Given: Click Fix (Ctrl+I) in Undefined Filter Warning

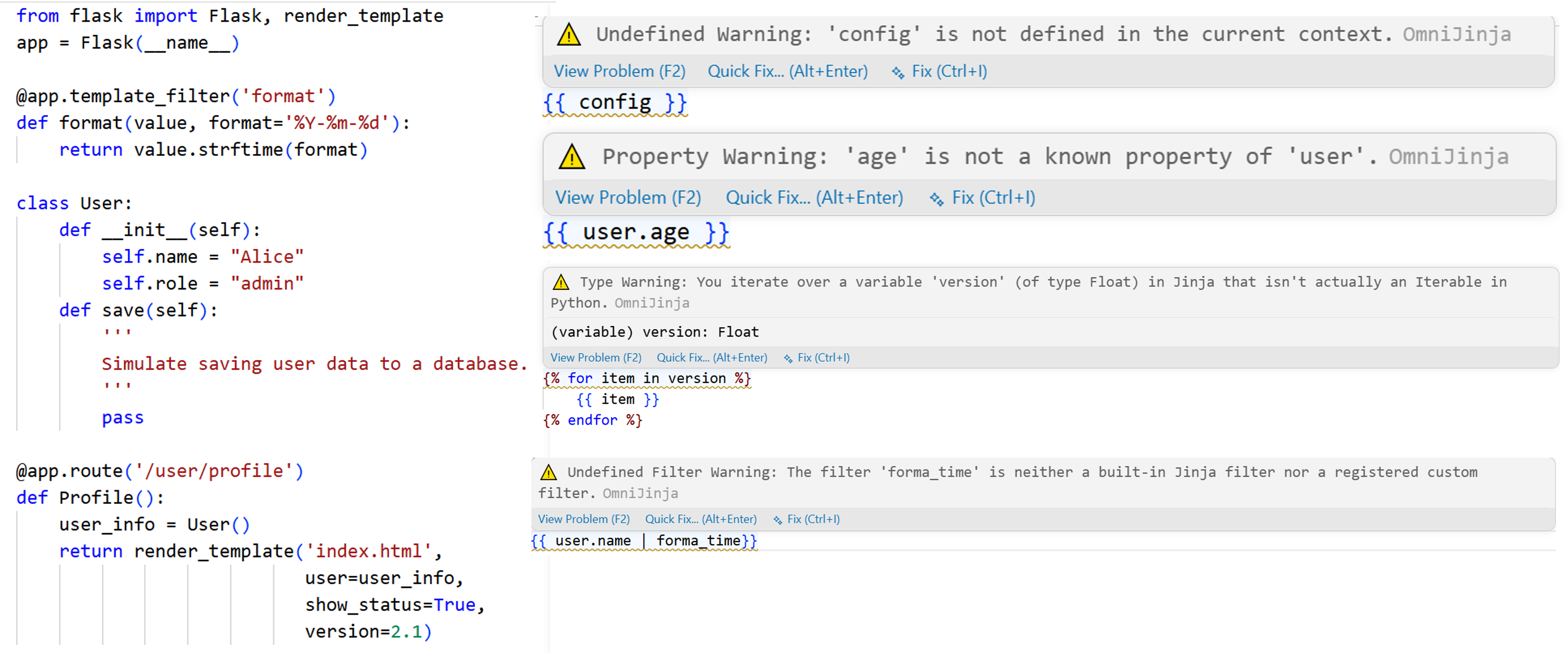Looking at the screenshot, I should [x=813, y=519].
